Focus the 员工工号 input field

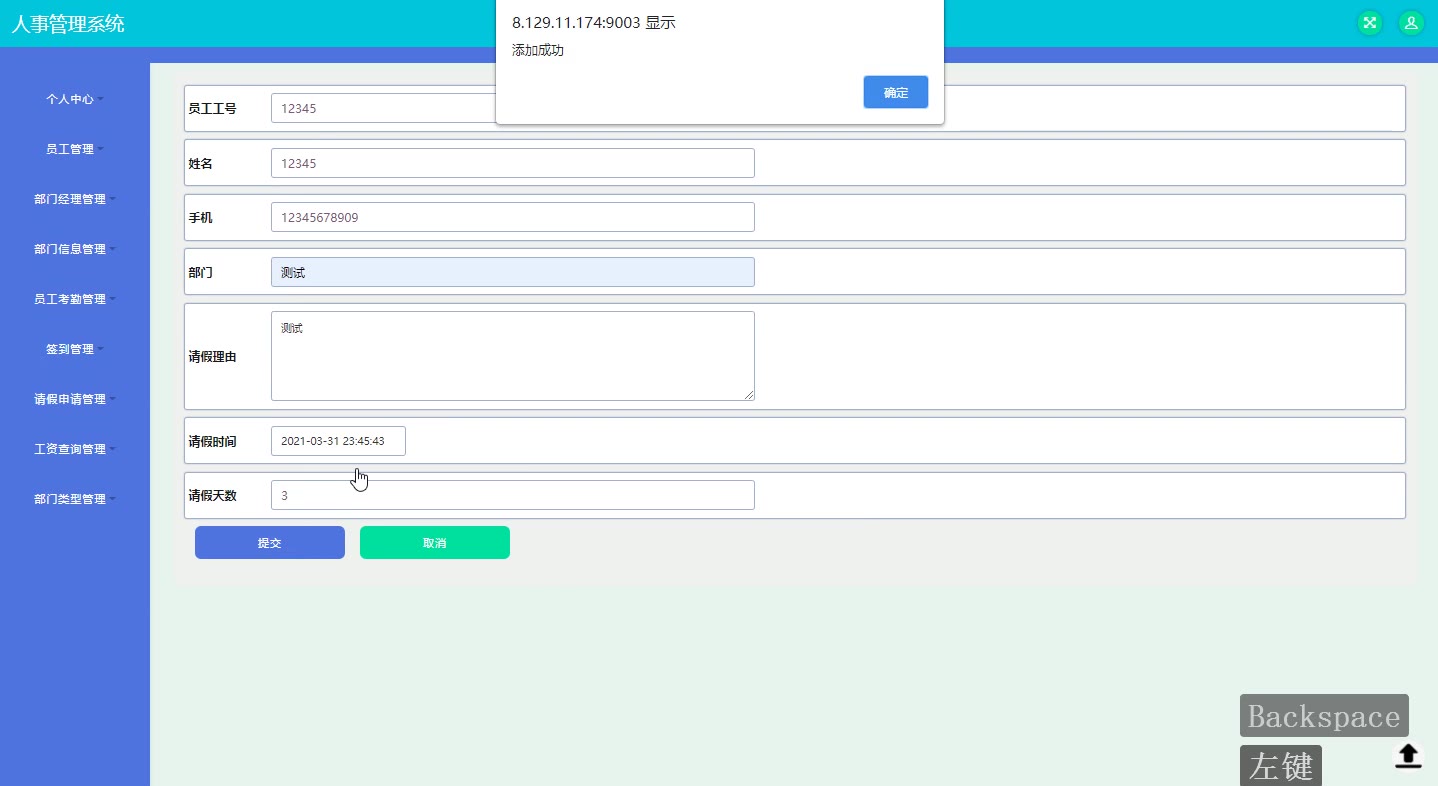(384, 108)
